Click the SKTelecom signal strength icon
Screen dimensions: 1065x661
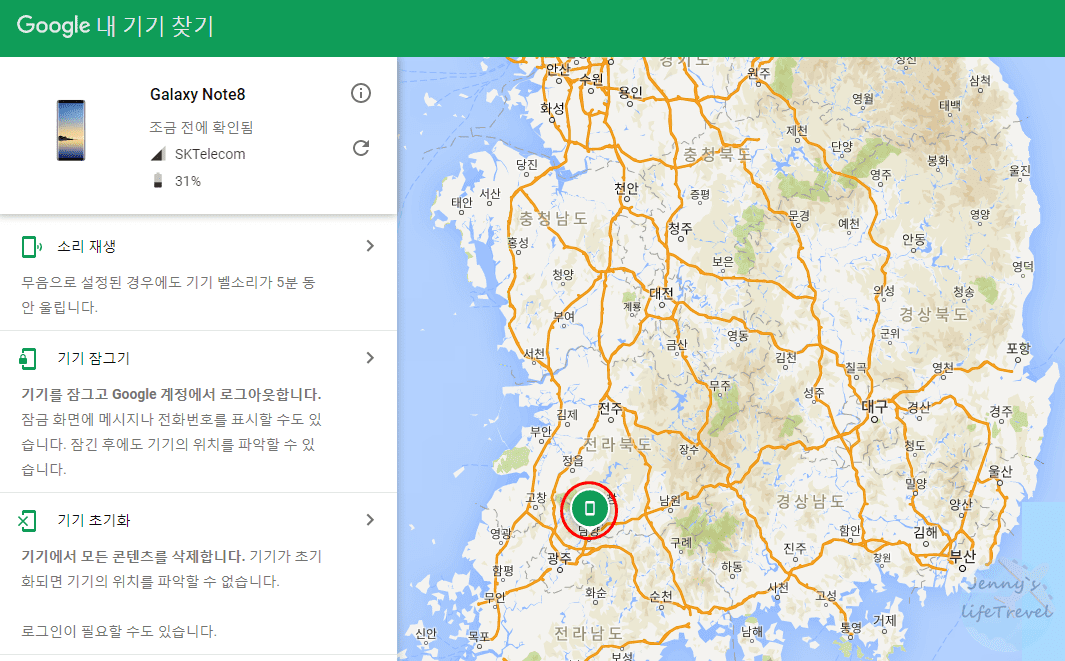tap(158, 154)
